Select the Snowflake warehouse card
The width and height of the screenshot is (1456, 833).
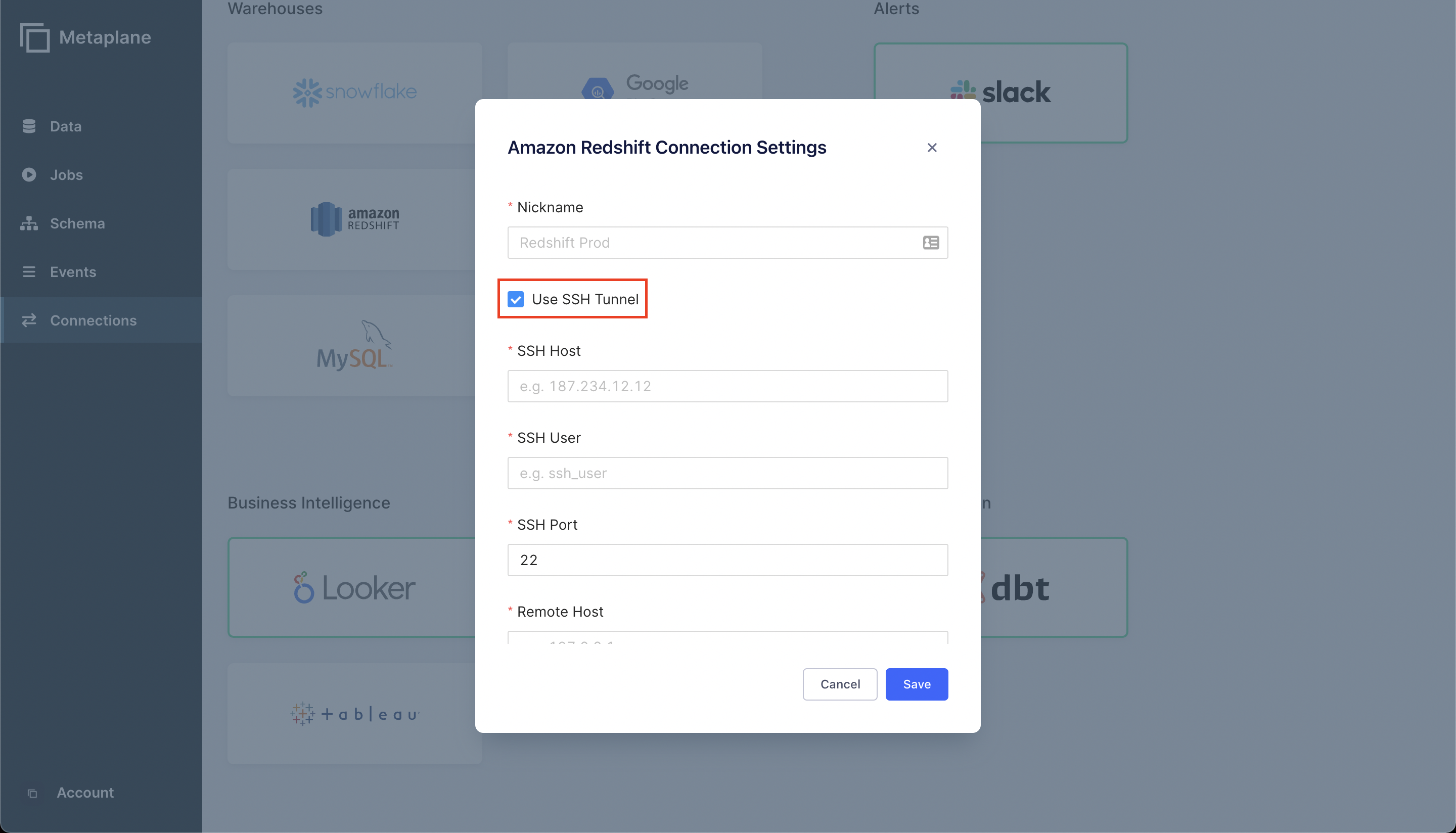tap(355, 92)
